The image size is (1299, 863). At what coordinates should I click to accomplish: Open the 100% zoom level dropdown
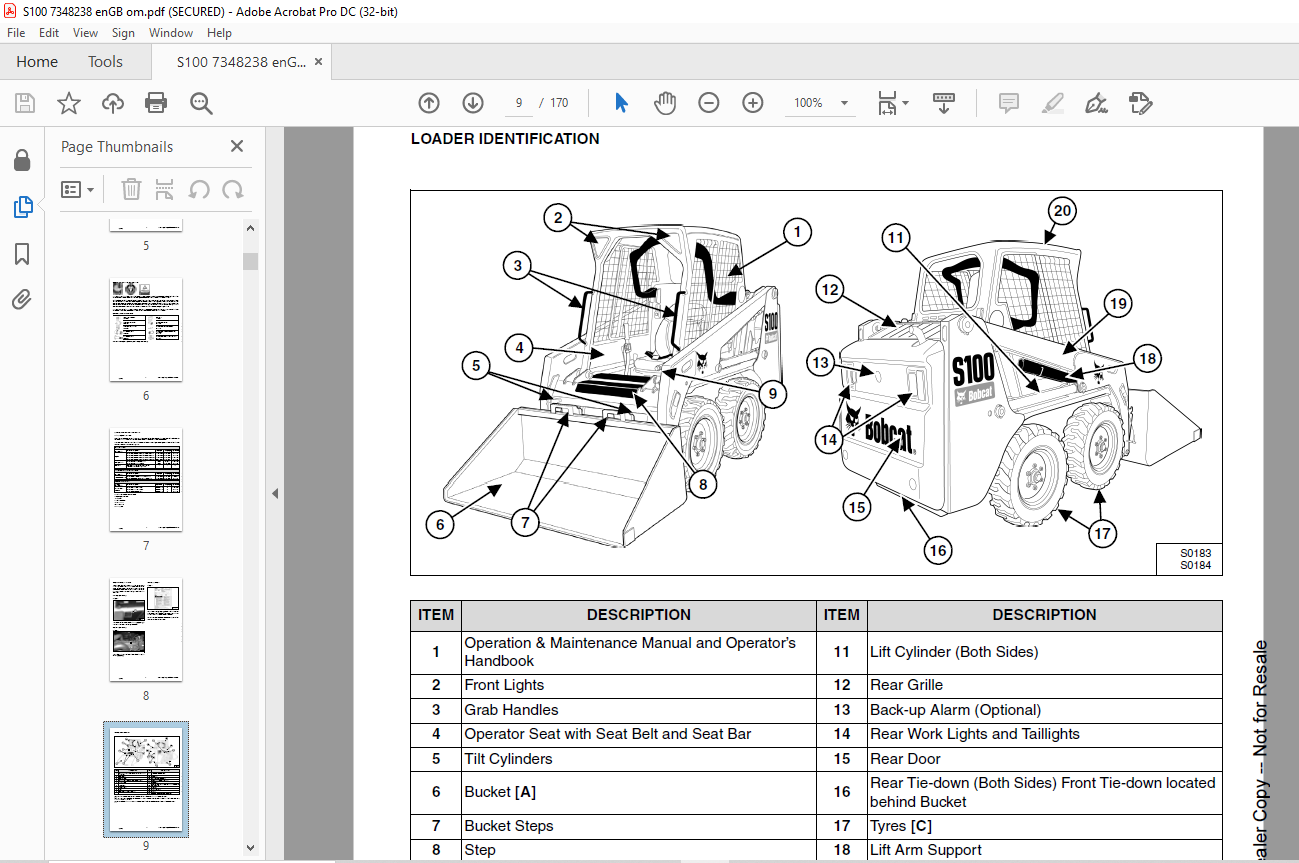[x=821, y=103]
